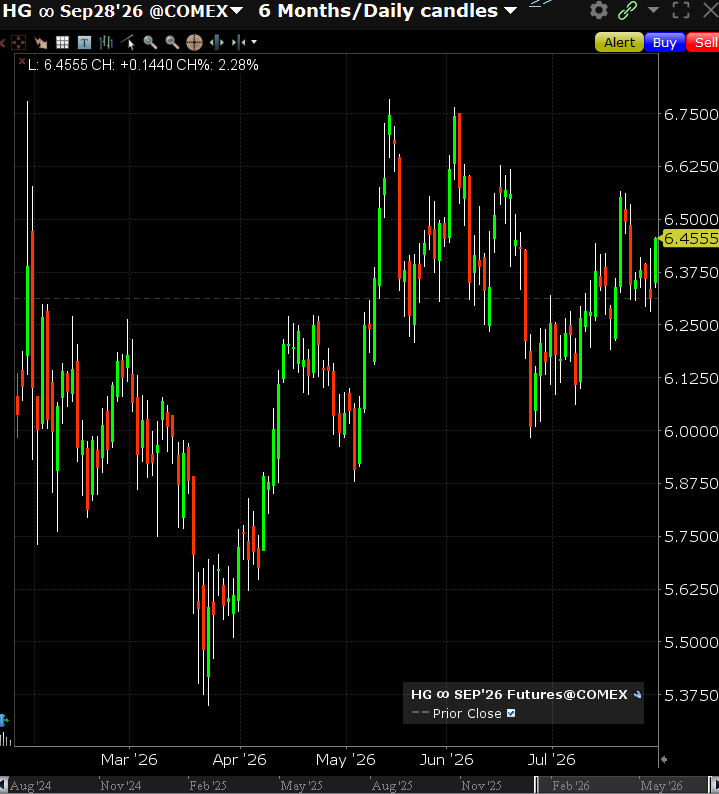Viewport: 719px width, 794px height.
Task: Click the Aug '25 marker on the timeline
Action: (x=392, y=786)
